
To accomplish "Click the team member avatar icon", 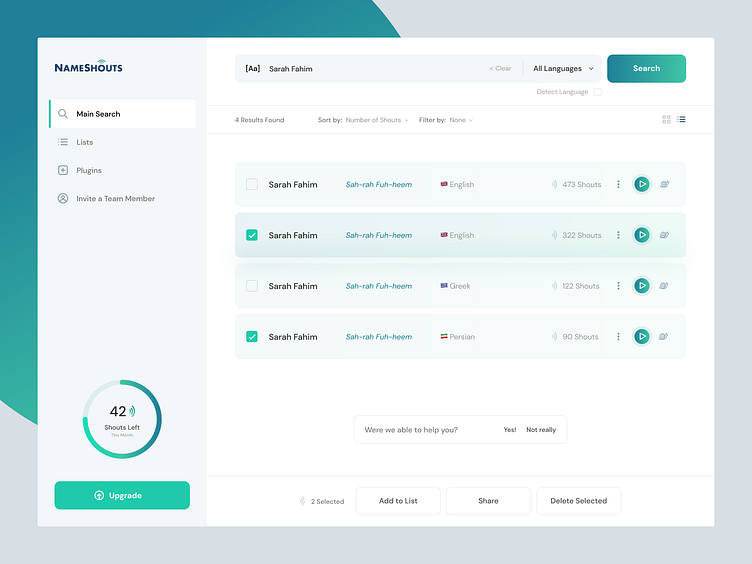I will tap(63, 199).
